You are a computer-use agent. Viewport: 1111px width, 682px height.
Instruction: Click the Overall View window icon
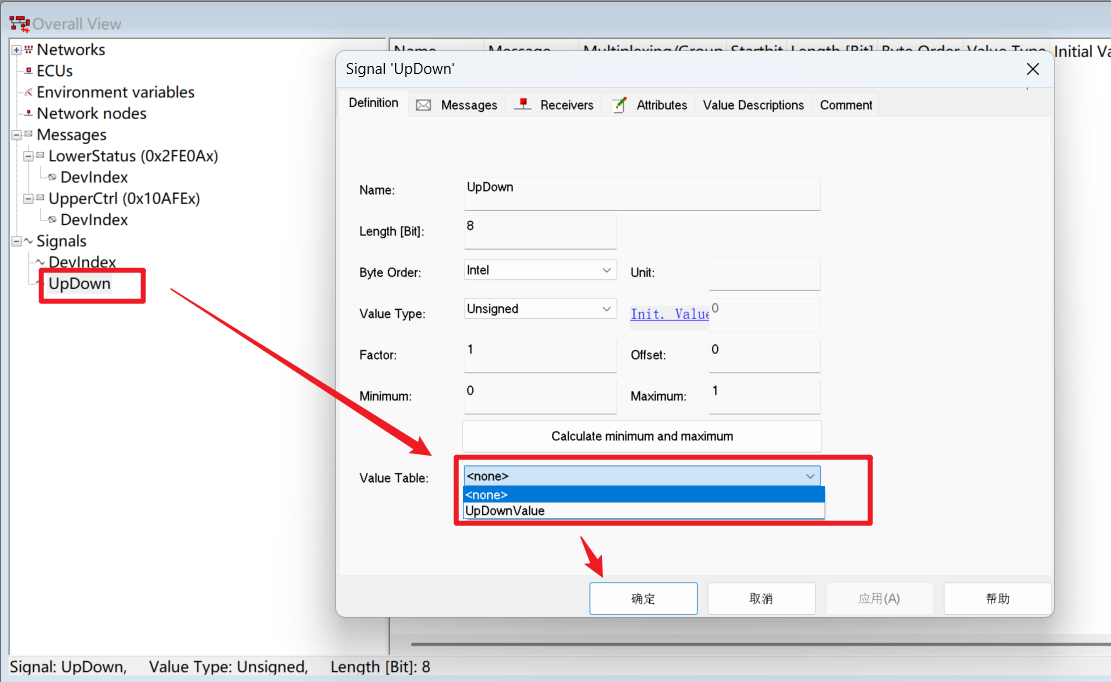pos(19,23)
